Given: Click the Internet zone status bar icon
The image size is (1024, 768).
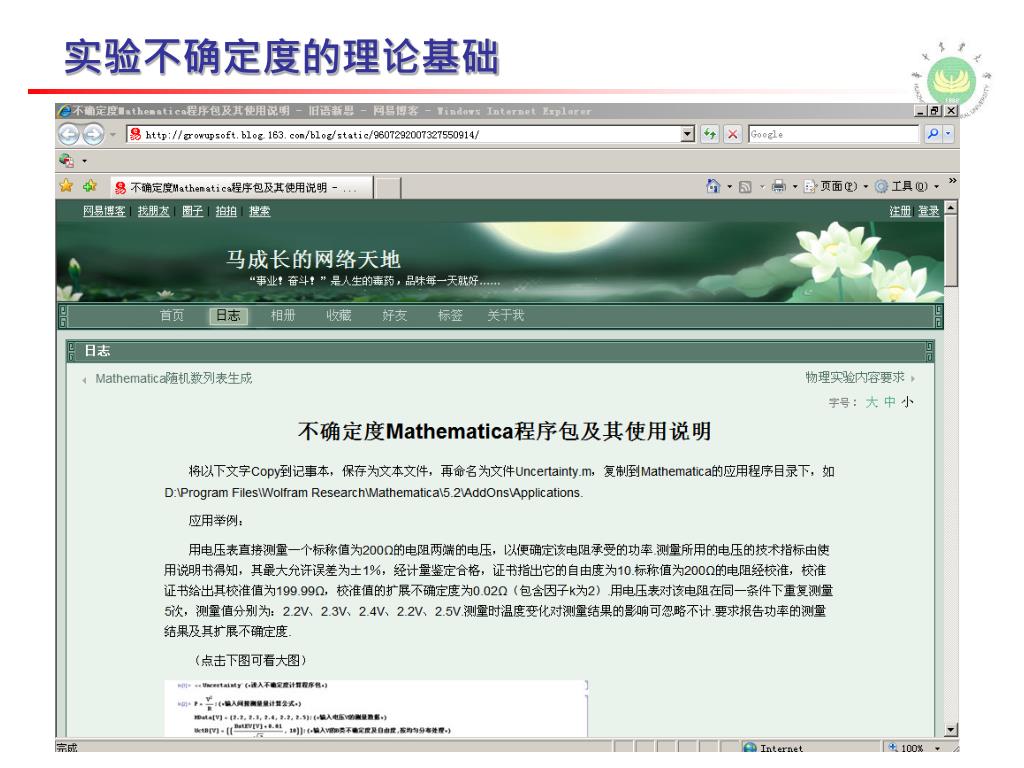Looking at the screenshot, I should pyautogui.click(x=750, y=748).
